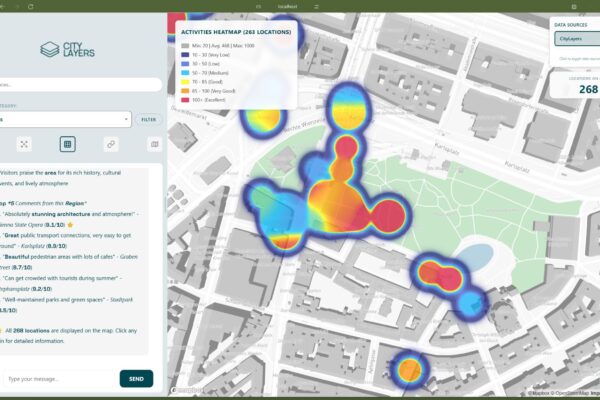Viewport: 600px width, 400px height.
Task: Click the yellow 70-85 Good legend swatch
Action: tap(184, 82)
